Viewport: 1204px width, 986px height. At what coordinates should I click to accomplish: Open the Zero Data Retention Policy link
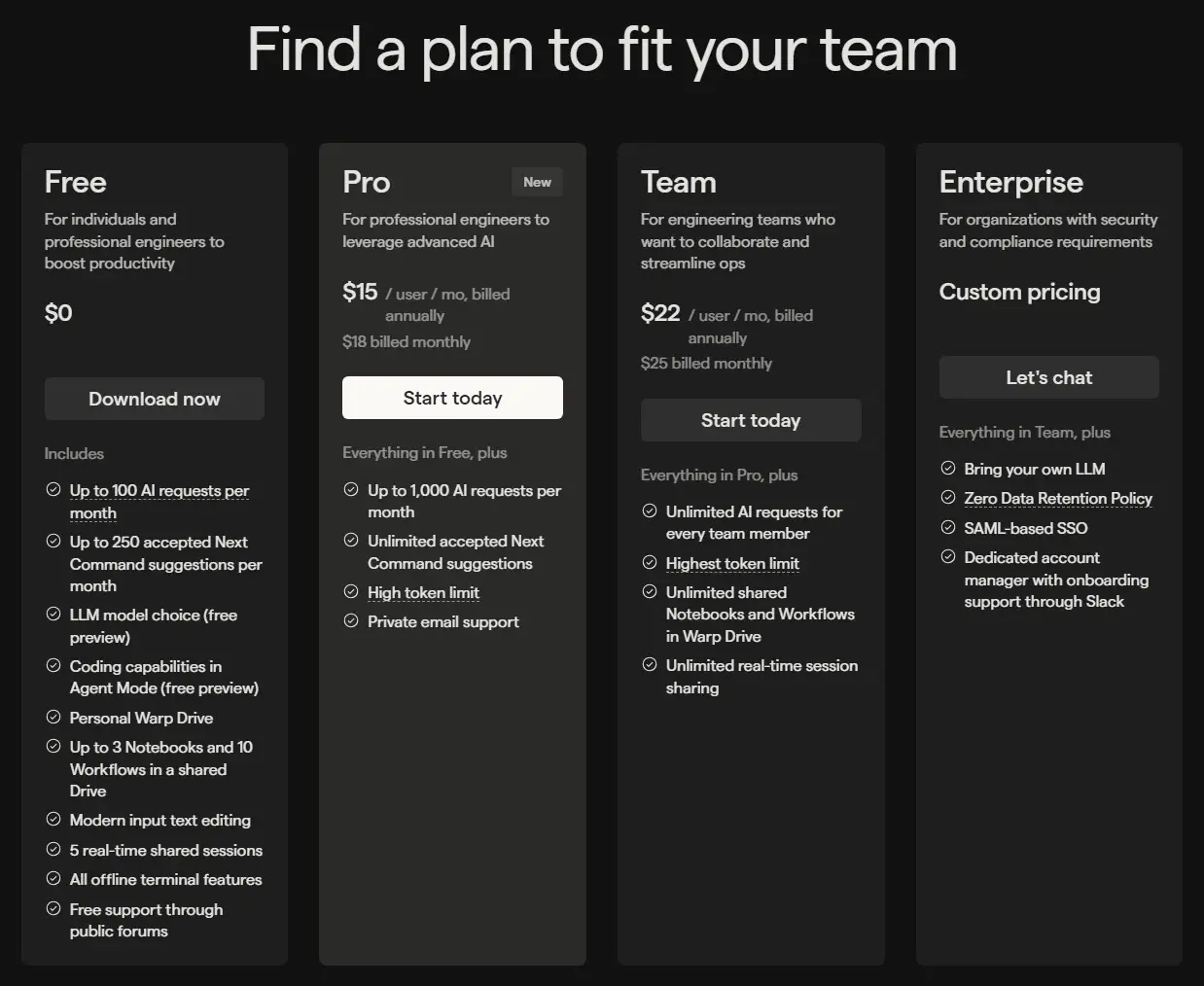pos(1057,498)
